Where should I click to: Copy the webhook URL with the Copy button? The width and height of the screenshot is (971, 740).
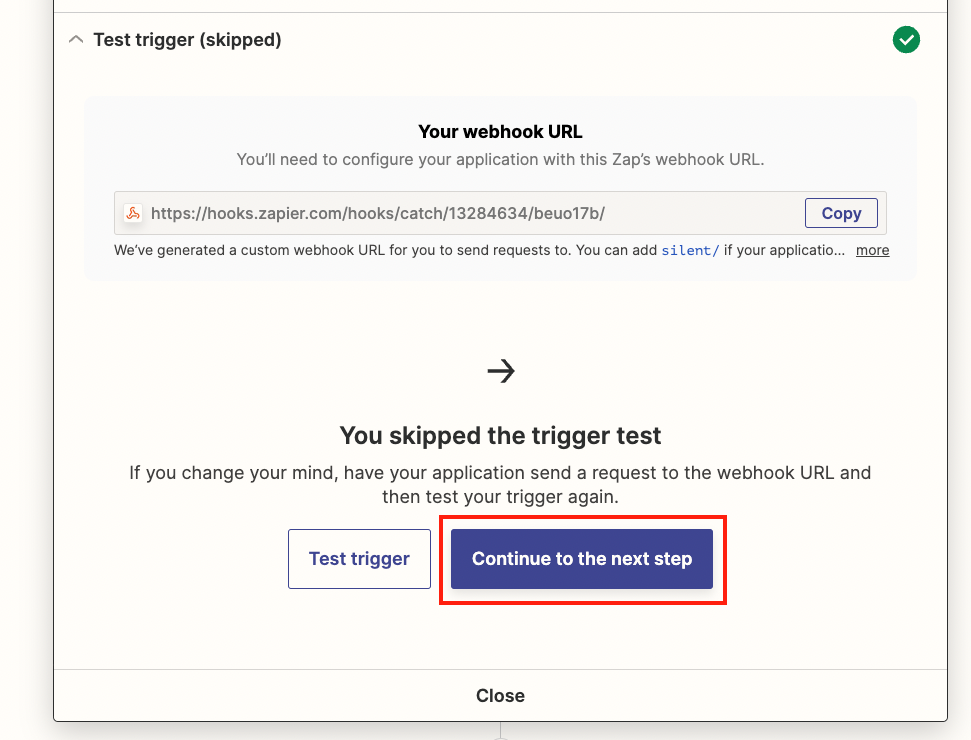tap(841, 213)
